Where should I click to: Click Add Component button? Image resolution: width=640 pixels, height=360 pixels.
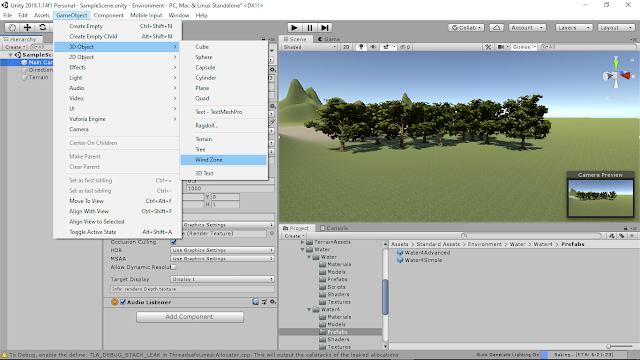pos(190,317)
